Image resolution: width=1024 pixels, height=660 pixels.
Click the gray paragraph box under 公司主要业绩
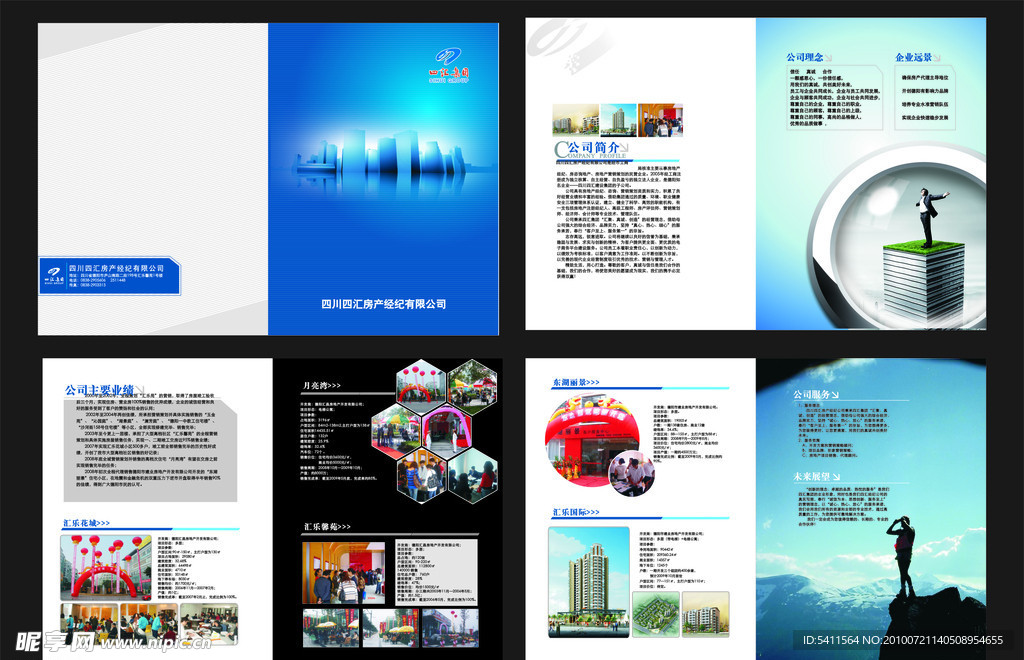point(150,448)
